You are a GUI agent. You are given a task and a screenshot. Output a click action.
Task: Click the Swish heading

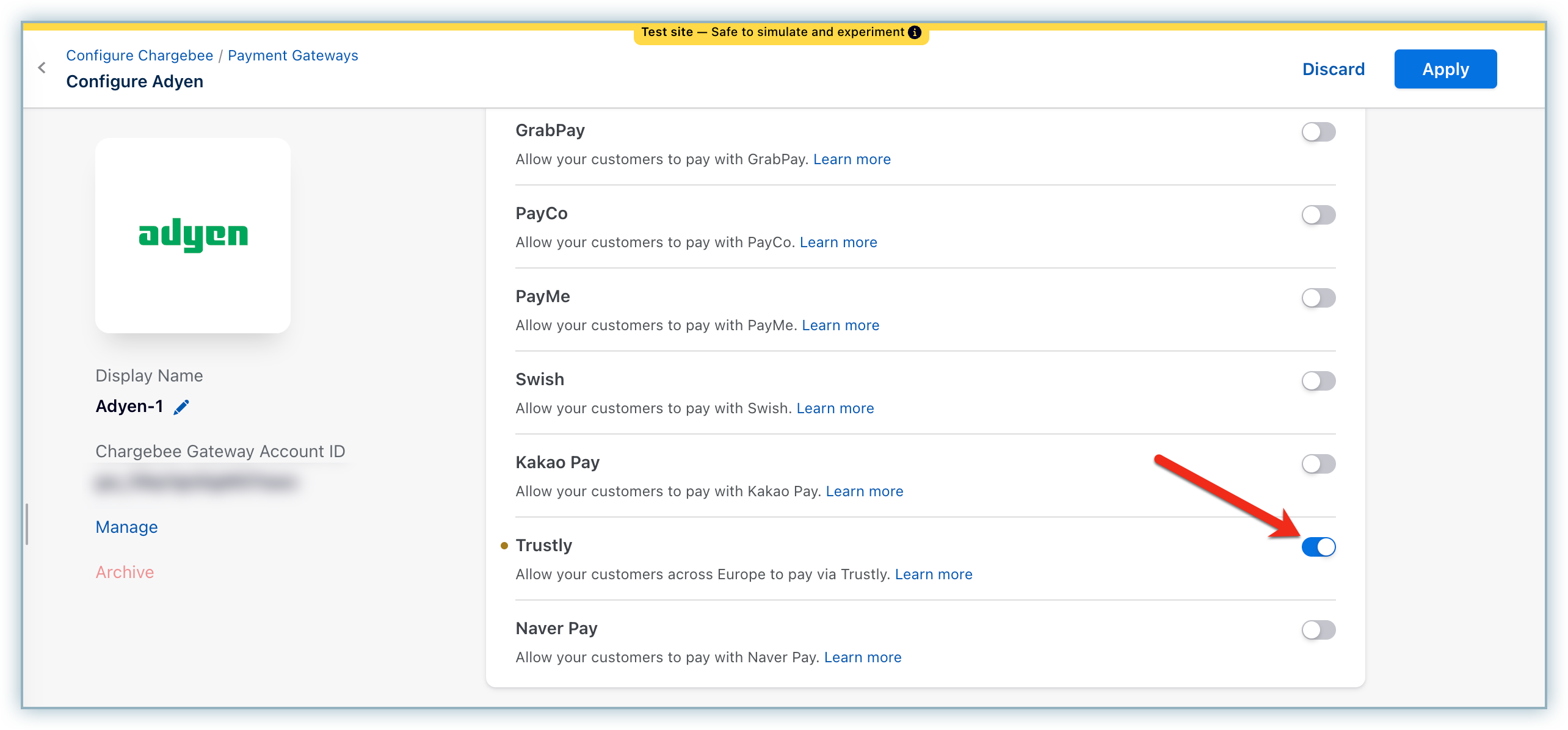pos(540,380)
